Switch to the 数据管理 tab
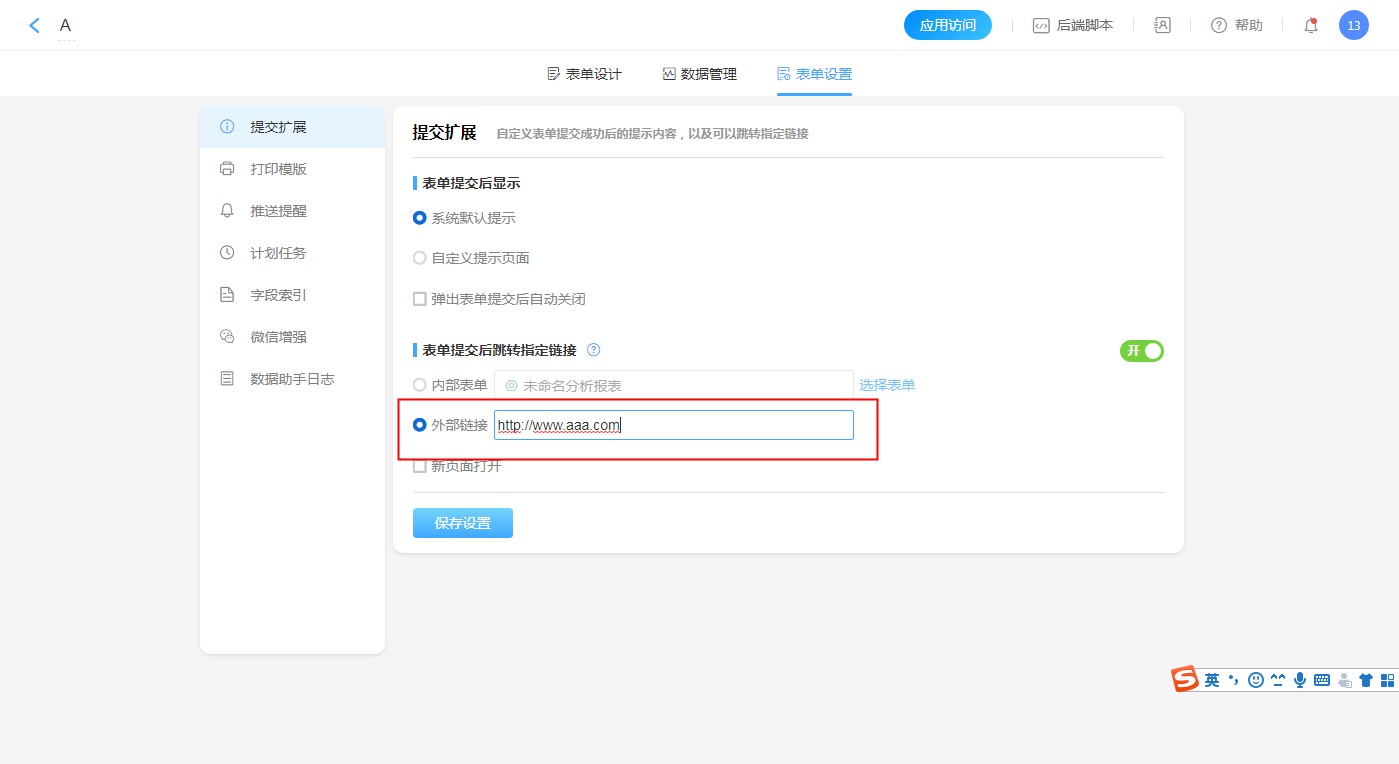This screenshot has height=764, width=1399. [x=699, y=74]
